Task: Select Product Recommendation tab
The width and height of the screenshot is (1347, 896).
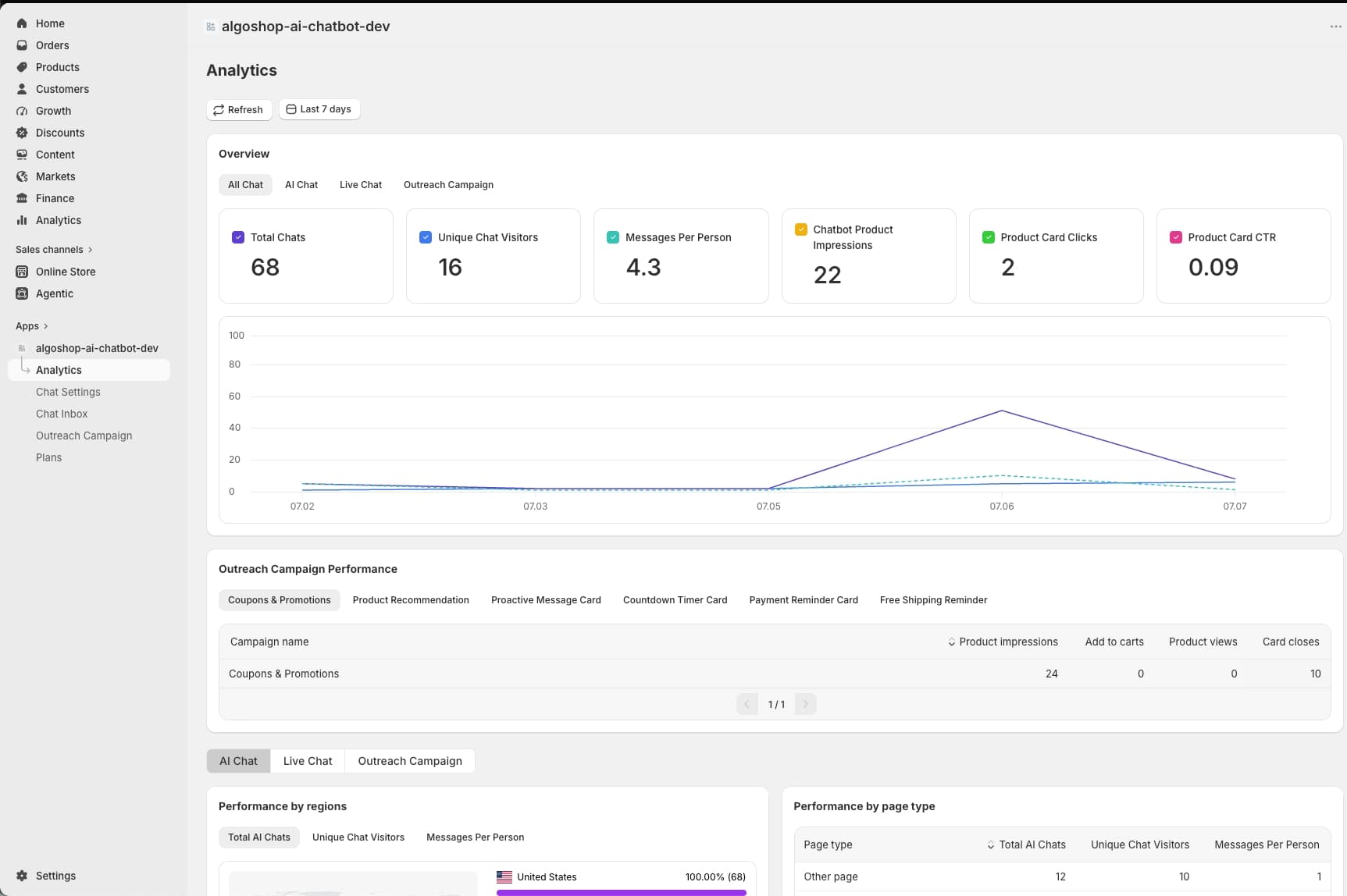Action: 411,600
